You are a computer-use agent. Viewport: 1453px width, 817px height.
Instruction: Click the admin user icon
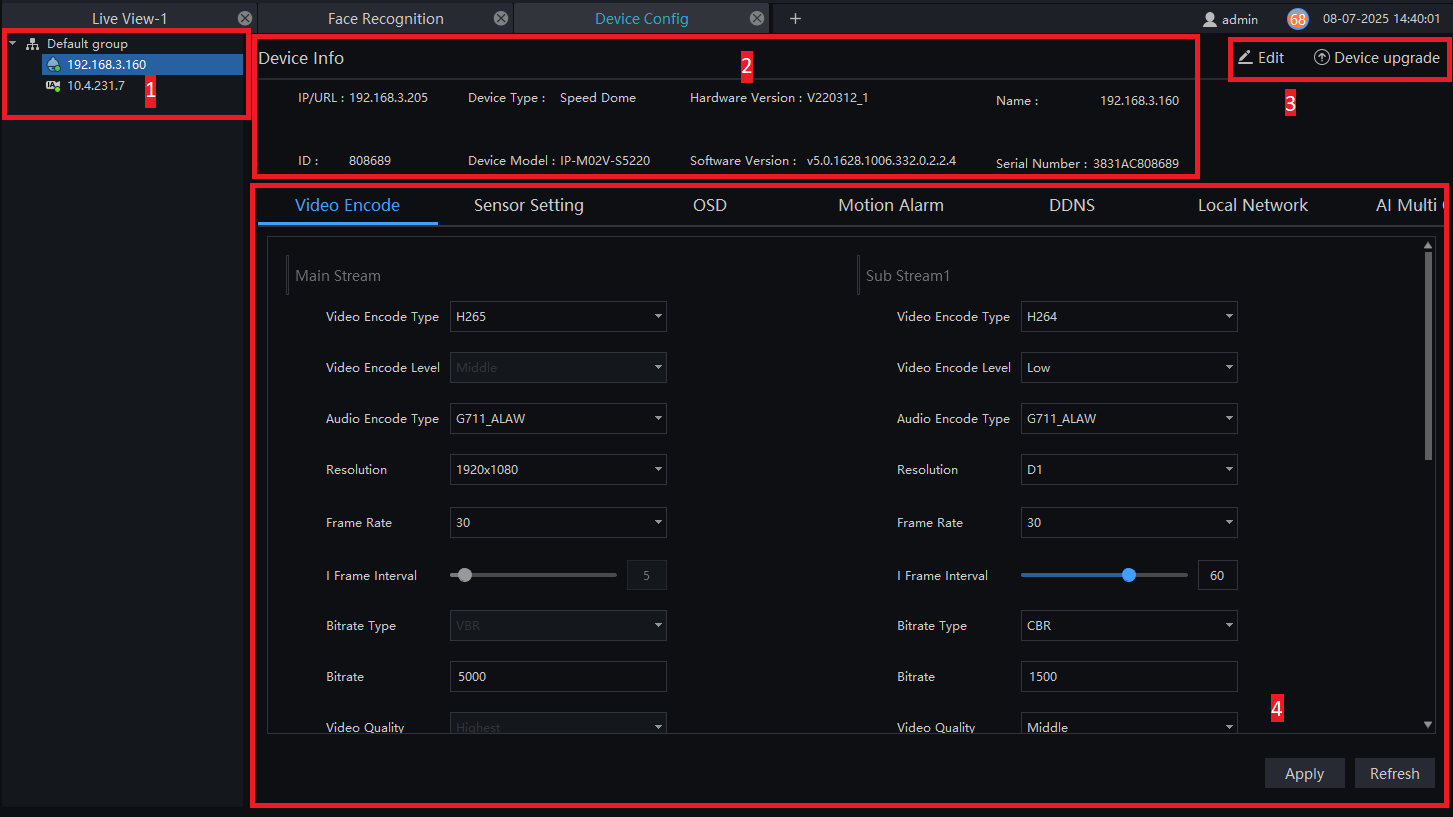coord(1210,19)
